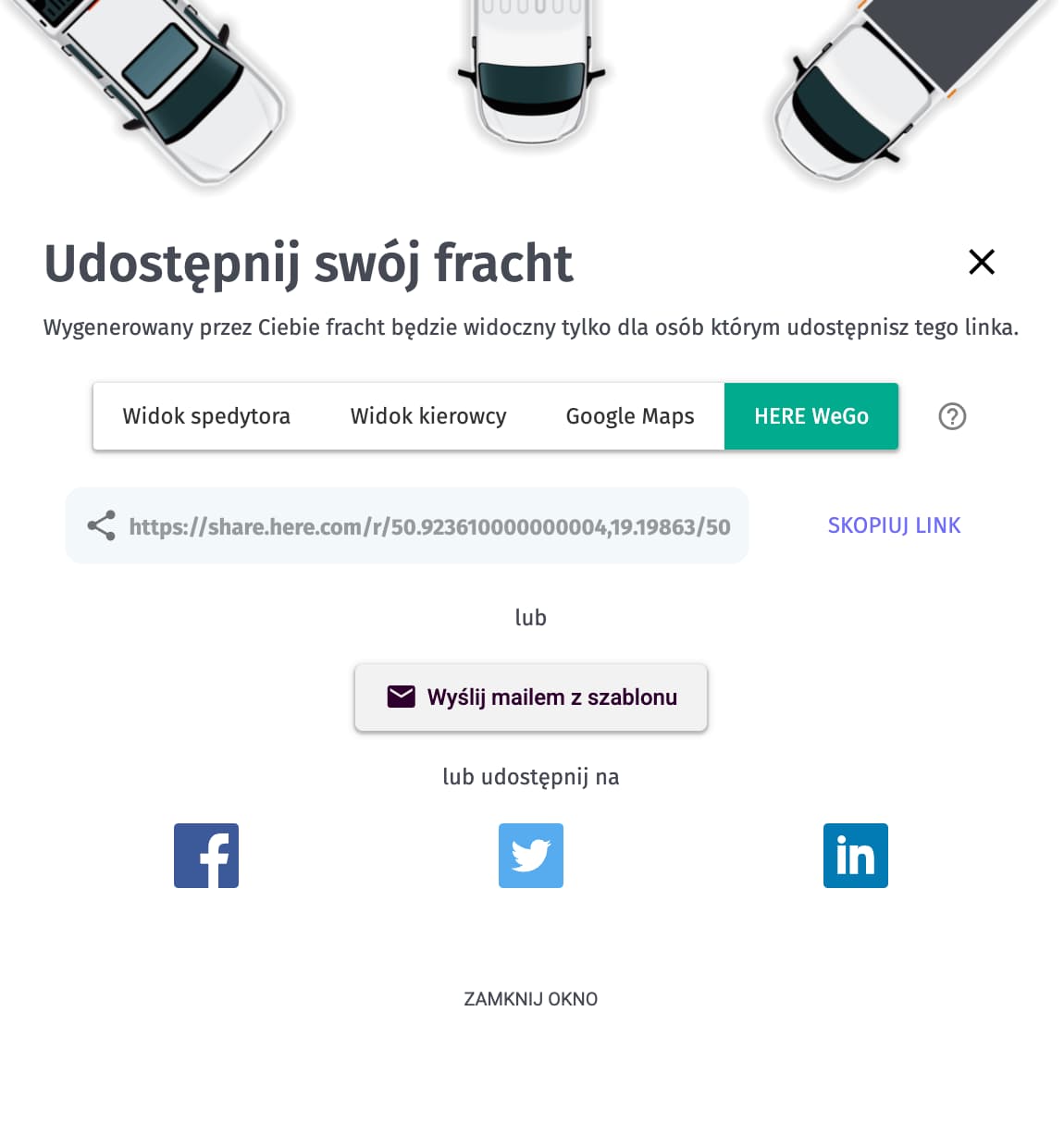Click ZAMKNIJ OKNO to close window
This screenshot has height=1123, width=1064.
pos(531,999)
